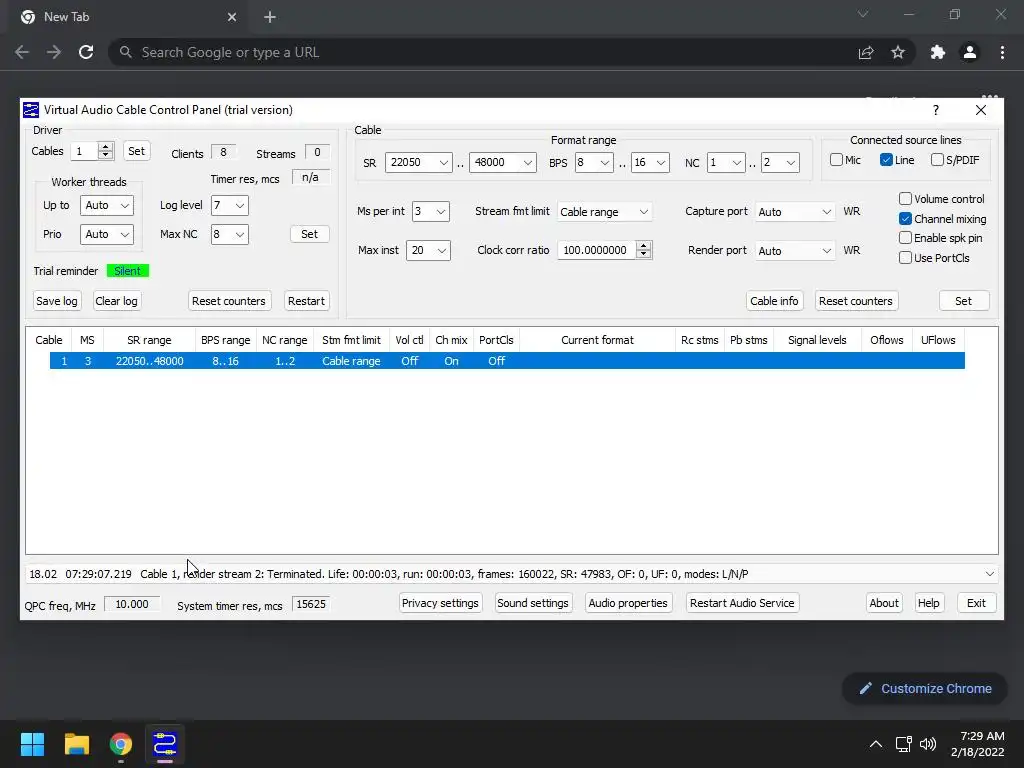This screenshot has height=768, width=1024.
Task: Click the volume icon in system tray
Action: pos(927,744)
